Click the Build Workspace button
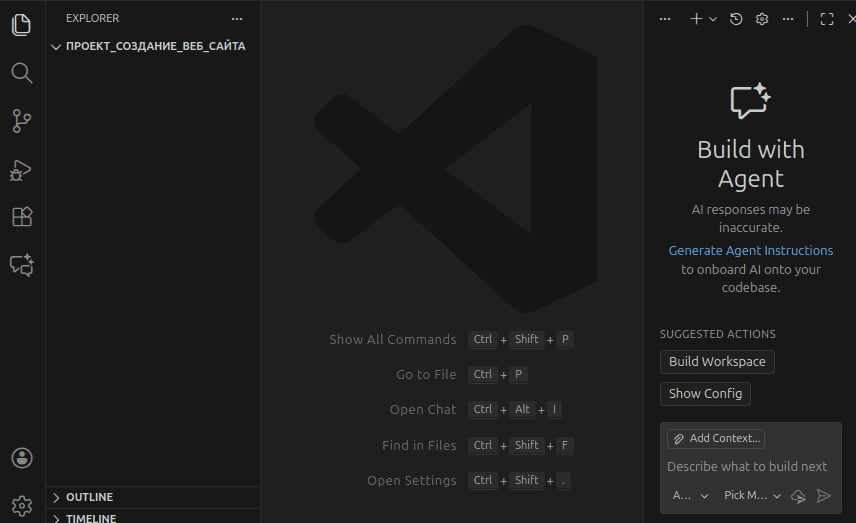This screenshot has height=523, width=856. (x=717, y=362)
